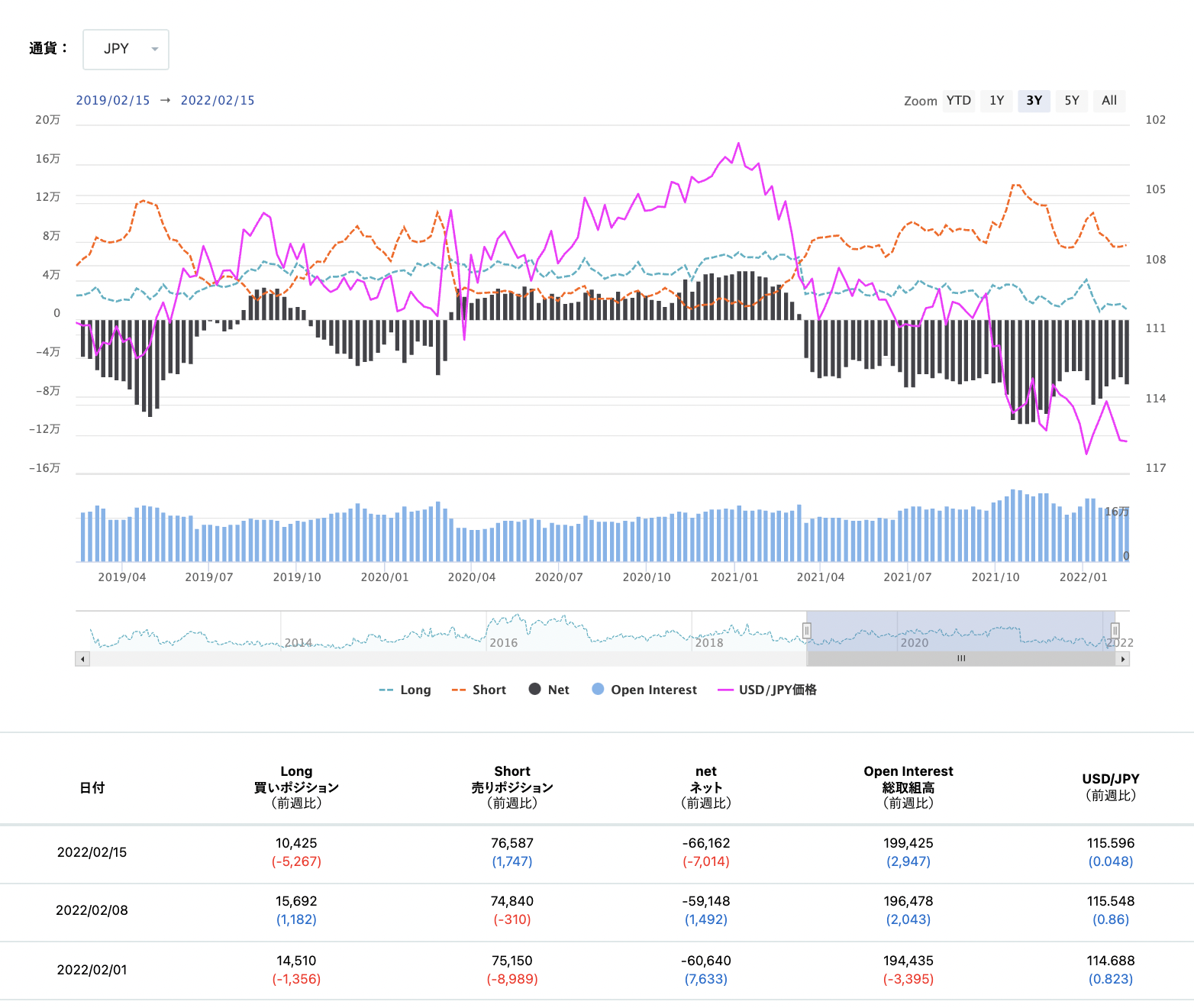Click the 2014 area in the navigator
This screenshot has width=1194, height=1008.
[298, 643]
